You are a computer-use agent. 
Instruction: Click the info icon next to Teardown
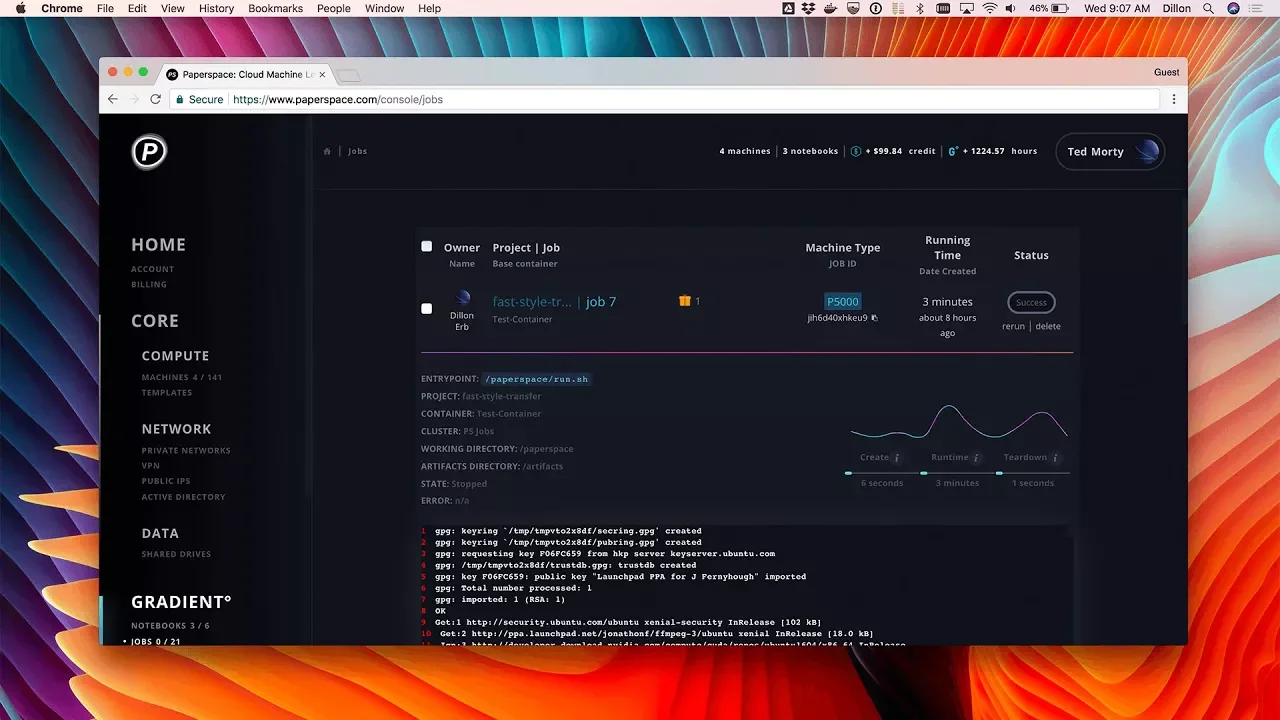click(1055, 458)
